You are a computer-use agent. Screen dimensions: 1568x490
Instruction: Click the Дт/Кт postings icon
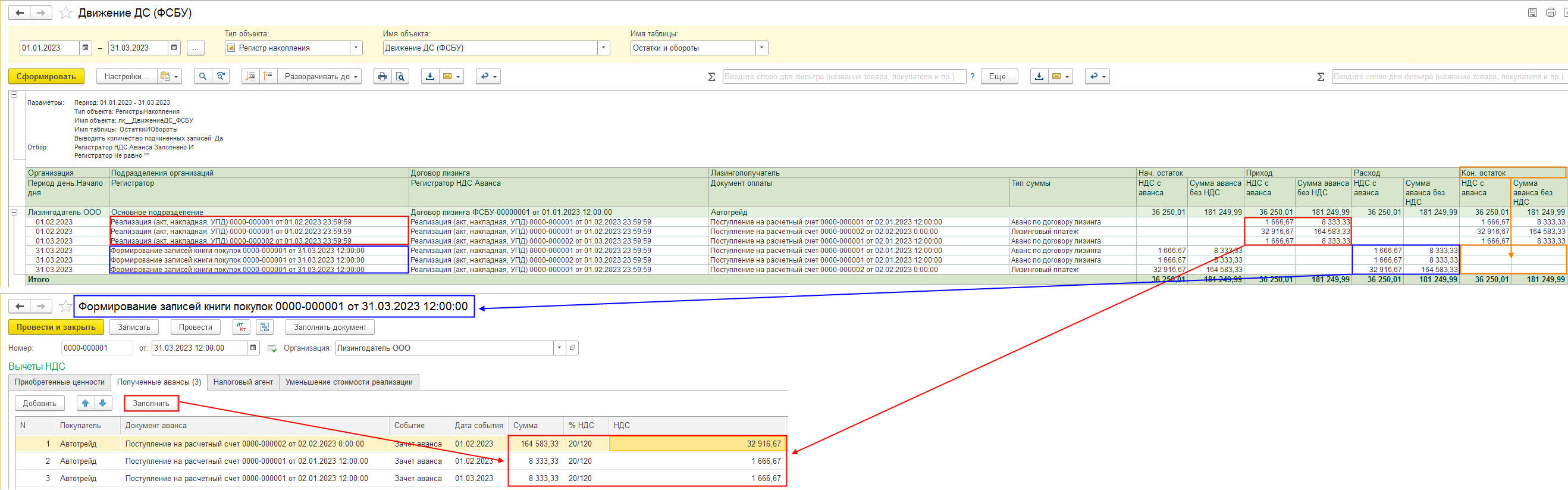click(242, 327)
